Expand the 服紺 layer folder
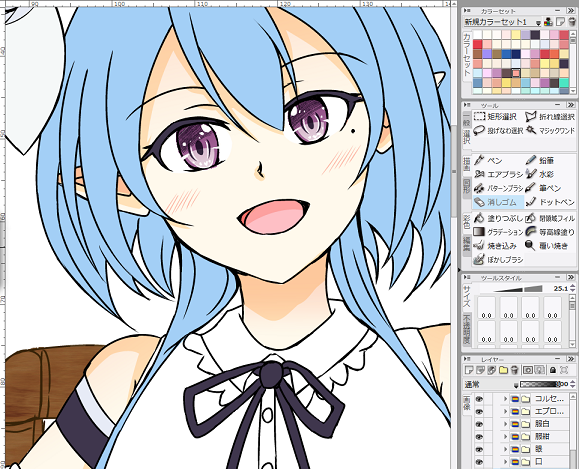This screenshot has height=469, width=579. [x=506, y=437]
